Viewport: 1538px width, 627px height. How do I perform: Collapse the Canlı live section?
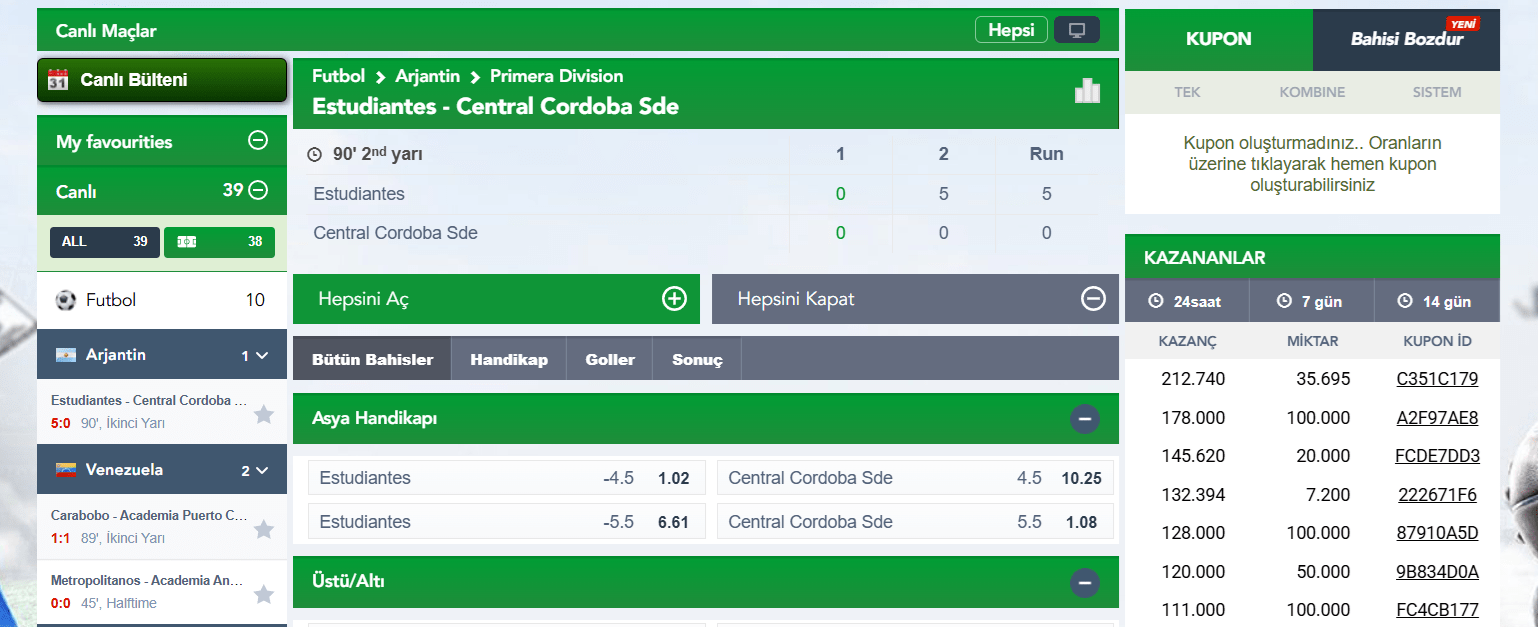[258, 190]
